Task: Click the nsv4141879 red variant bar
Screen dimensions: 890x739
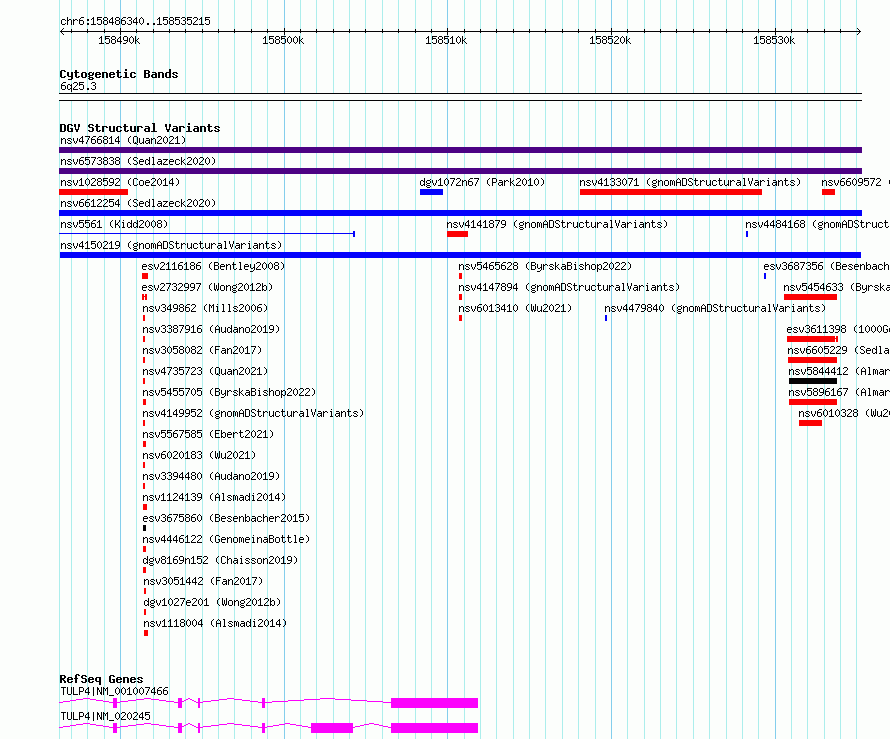Action: pyautogui.click(x=457, y=234)
